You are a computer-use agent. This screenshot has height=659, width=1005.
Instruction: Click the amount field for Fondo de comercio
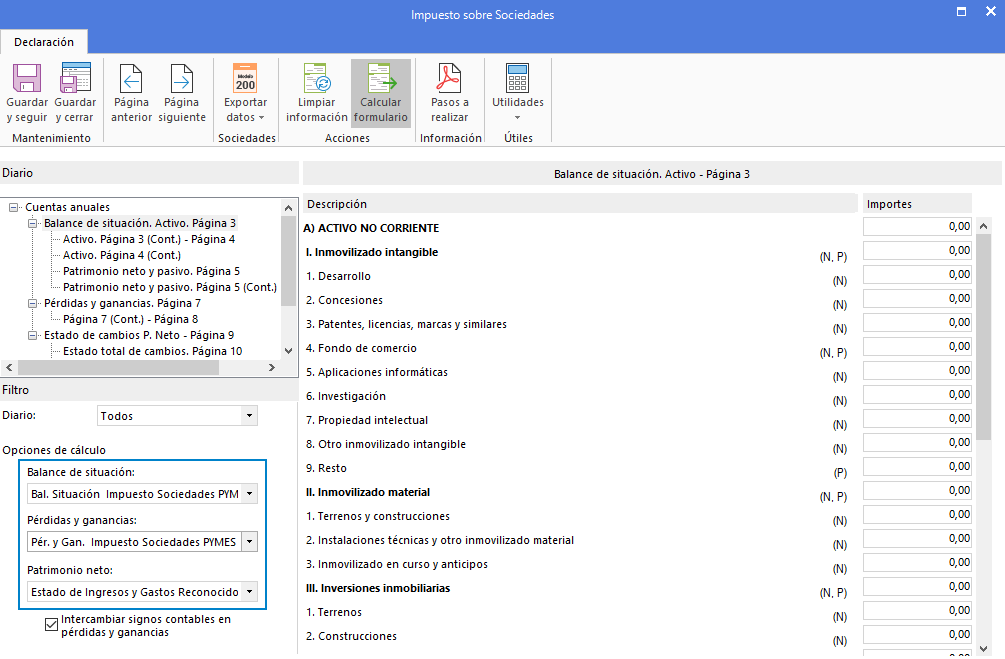(917, 346)
